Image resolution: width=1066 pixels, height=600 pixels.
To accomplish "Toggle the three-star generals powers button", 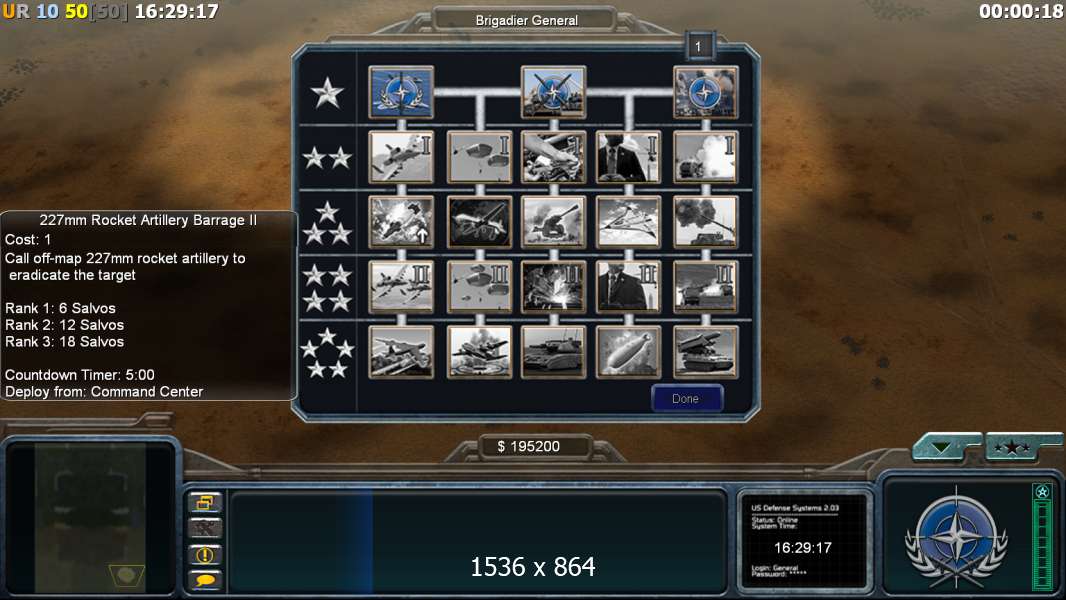I will pos(1014,447).
